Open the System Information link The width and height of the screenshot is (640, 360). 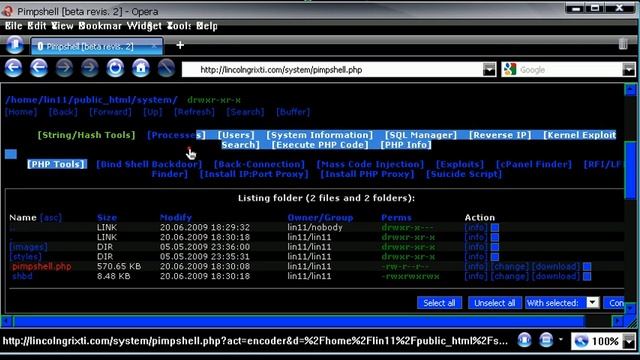[x=320, y=135]
